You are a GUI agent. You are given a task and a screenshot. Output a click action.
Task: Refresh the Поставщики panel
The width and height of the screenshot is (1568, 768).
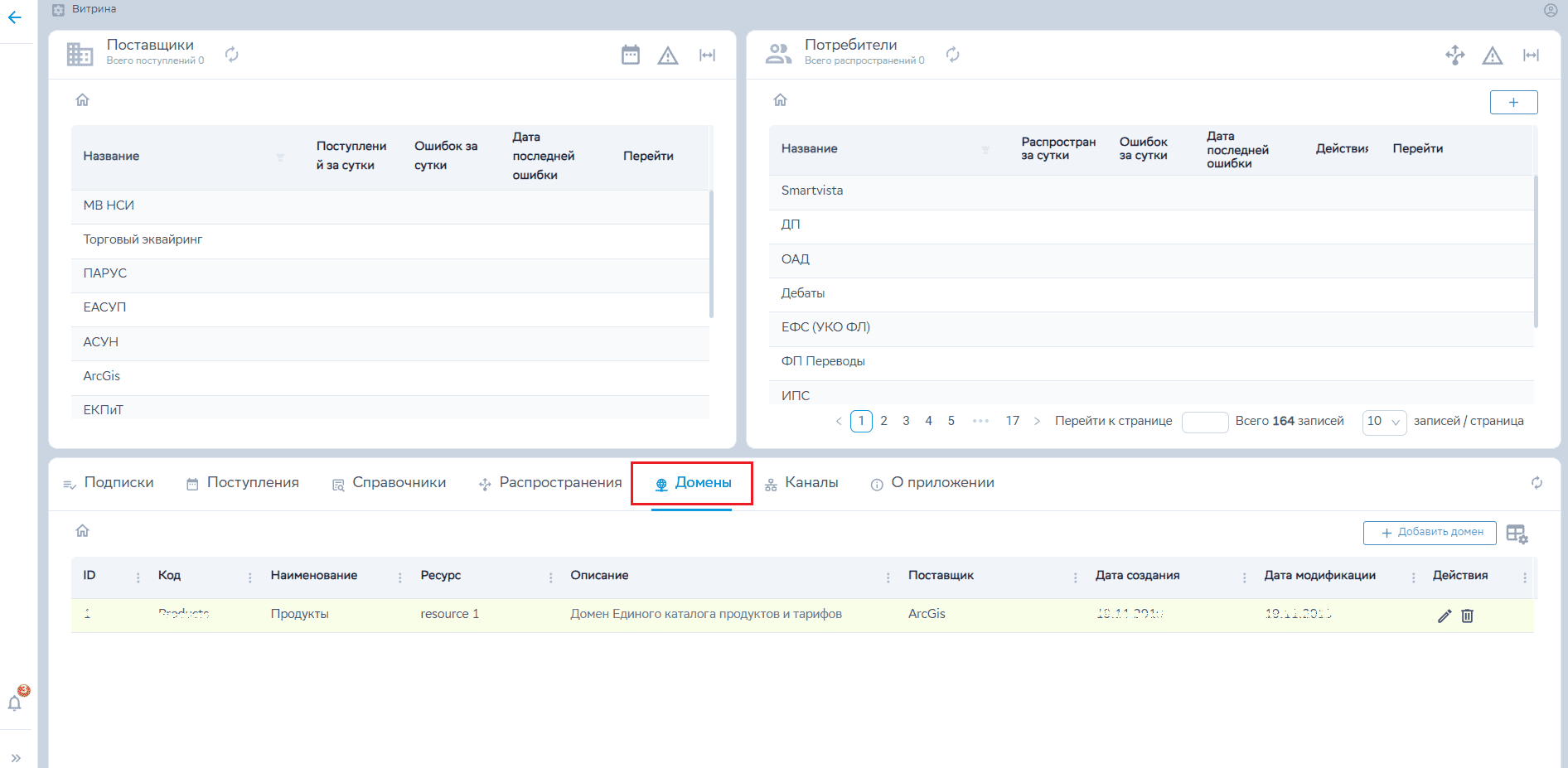[x=232, y=55]
